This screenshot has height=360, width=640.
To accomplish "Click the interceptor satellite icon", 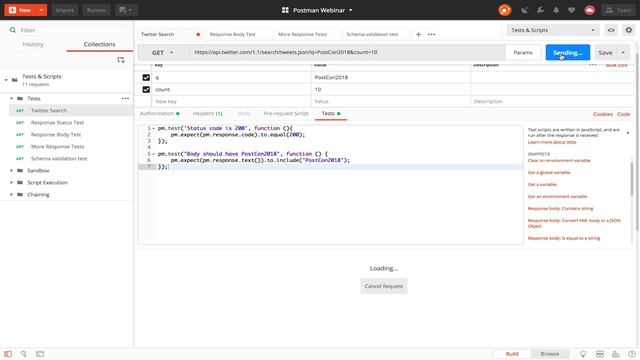I will 524,10.
